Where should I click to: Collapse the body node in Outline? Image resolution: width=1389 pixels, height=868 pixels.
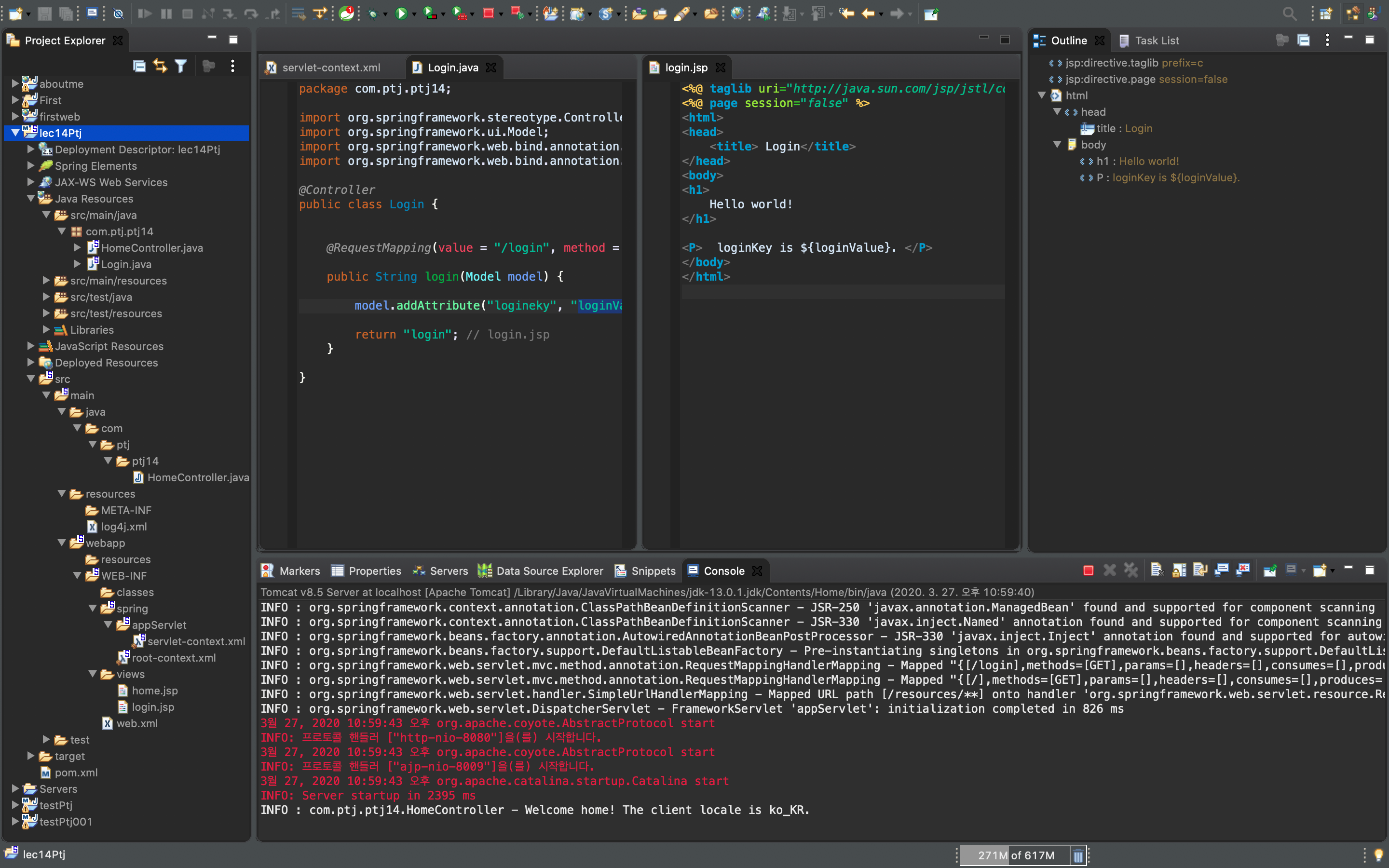1057,145
